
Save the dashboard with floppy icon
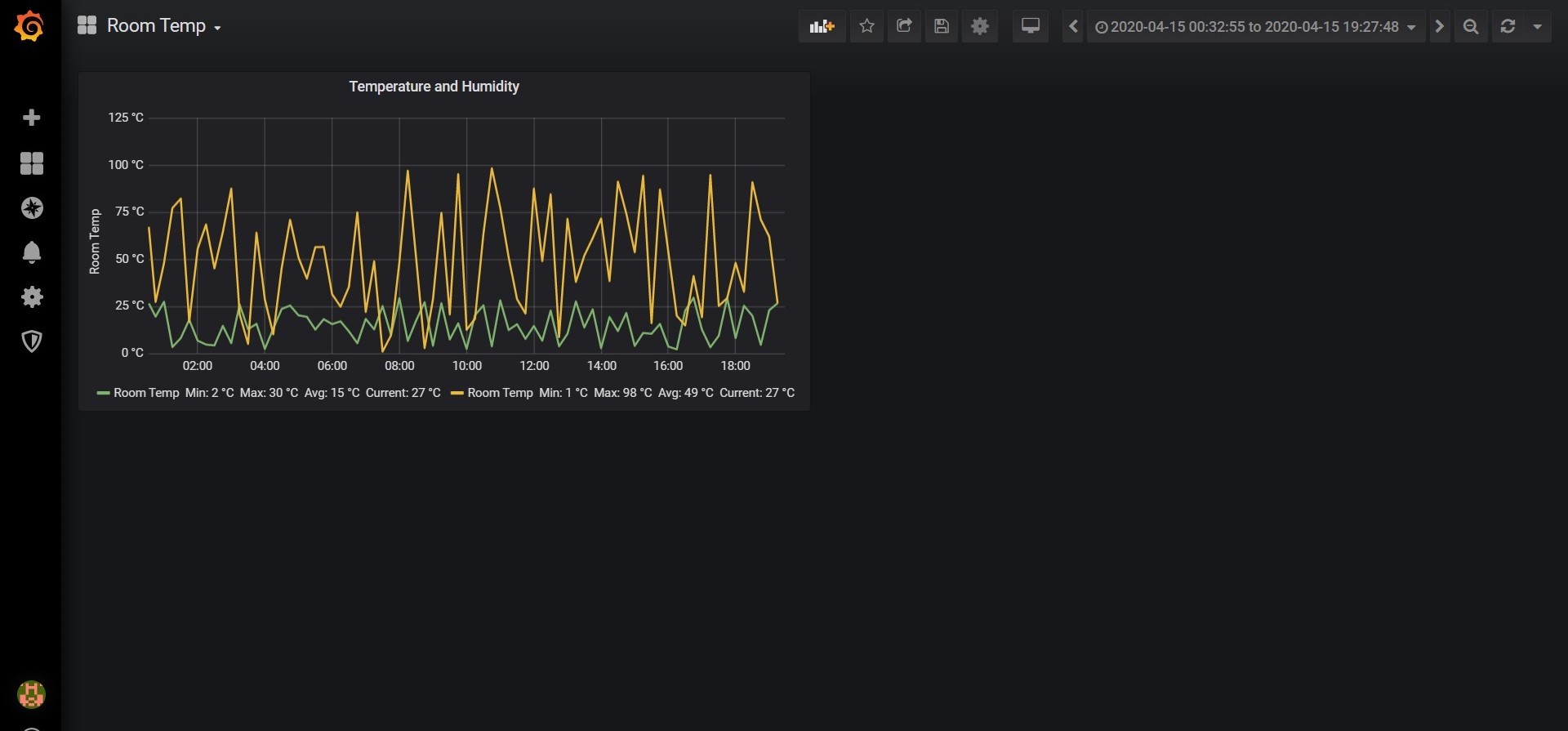[x=942, y=26]
